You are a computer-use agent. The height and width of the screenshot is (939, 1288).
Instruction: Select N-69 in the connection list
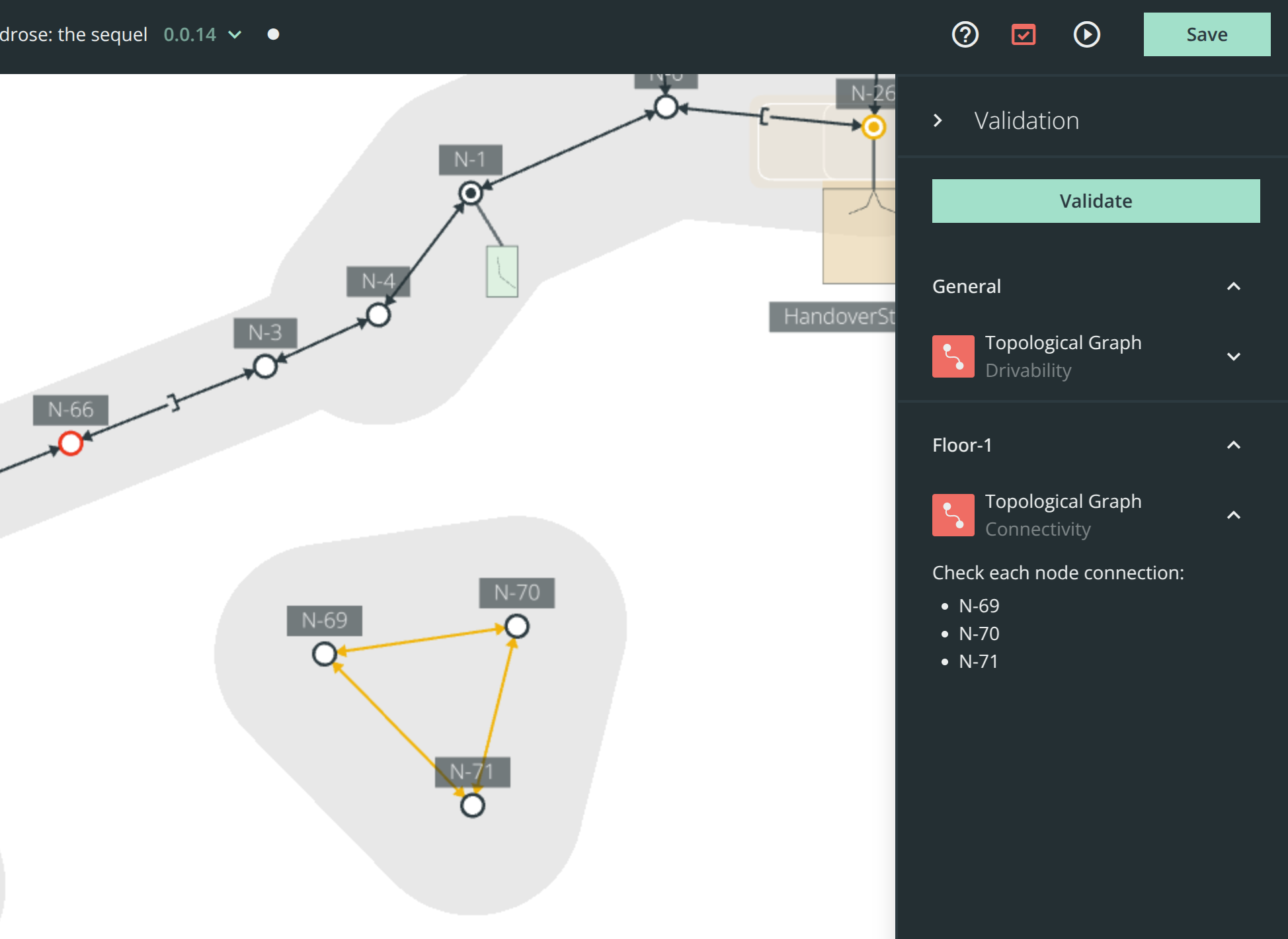(979, 606)
